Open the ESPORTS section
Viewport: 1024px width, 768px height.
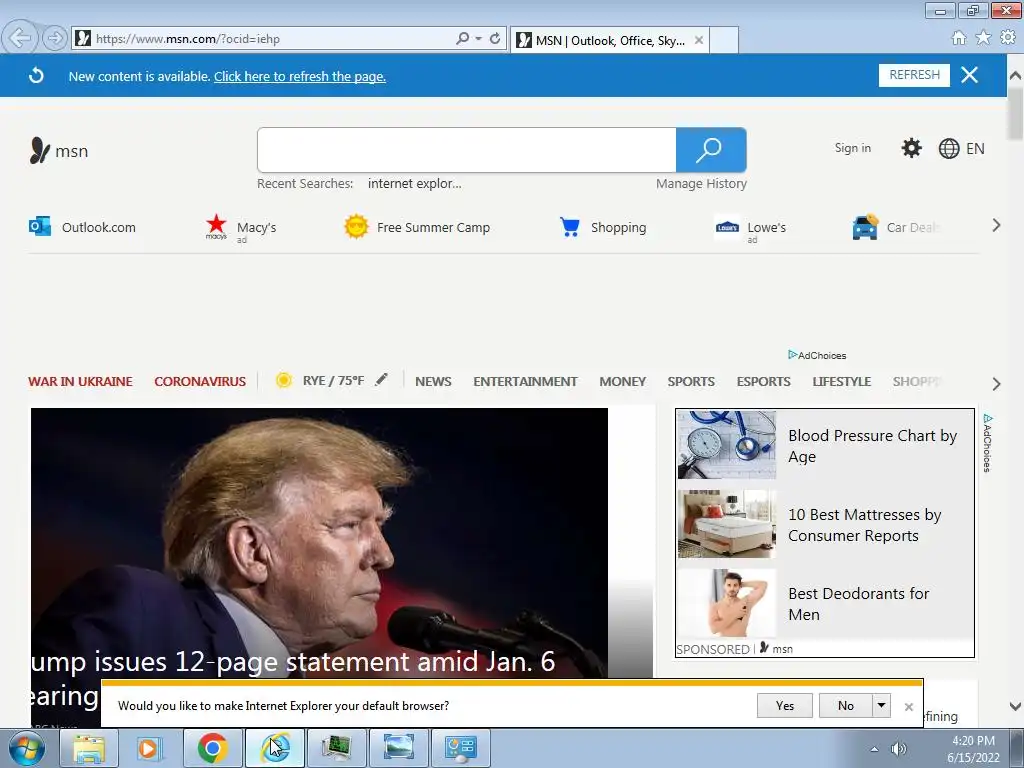763,381
